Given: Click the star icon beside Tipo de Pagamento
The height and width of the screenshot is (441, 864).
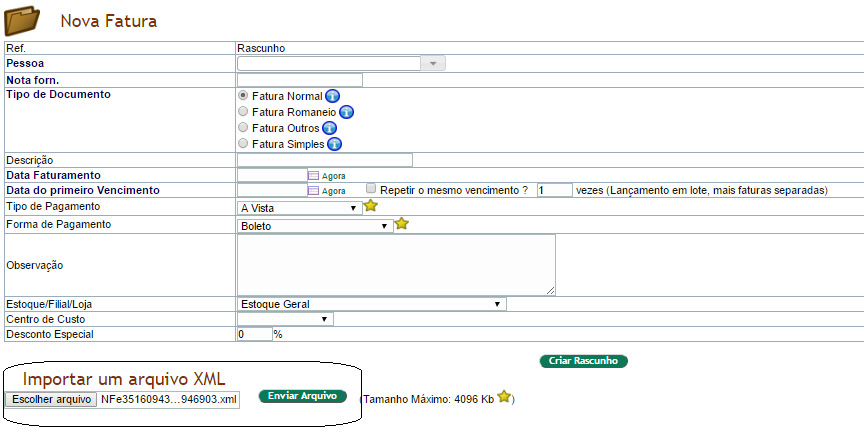Looking at the screenshot, I should coord(371,206).
